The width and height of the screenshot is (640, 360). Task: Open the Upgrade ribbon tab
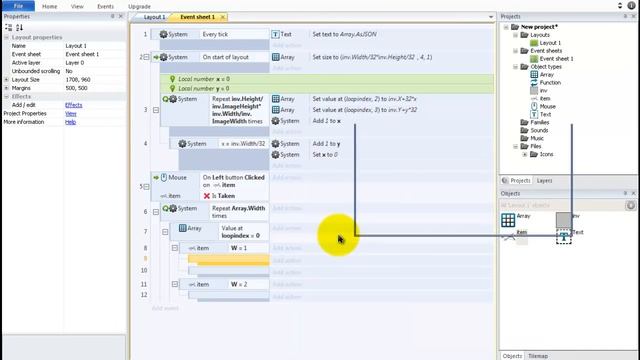pos(139,7)
